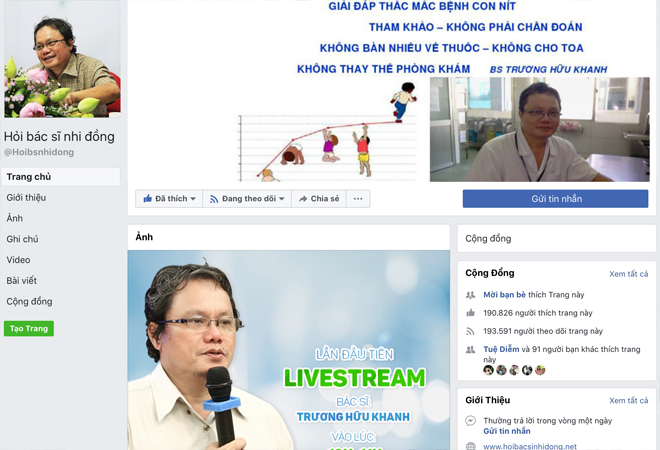Viewport: 660px width, 450px height.
Task: Open the cover photo of the doctor
Action: pyautogui.click(x=539, y=129)
